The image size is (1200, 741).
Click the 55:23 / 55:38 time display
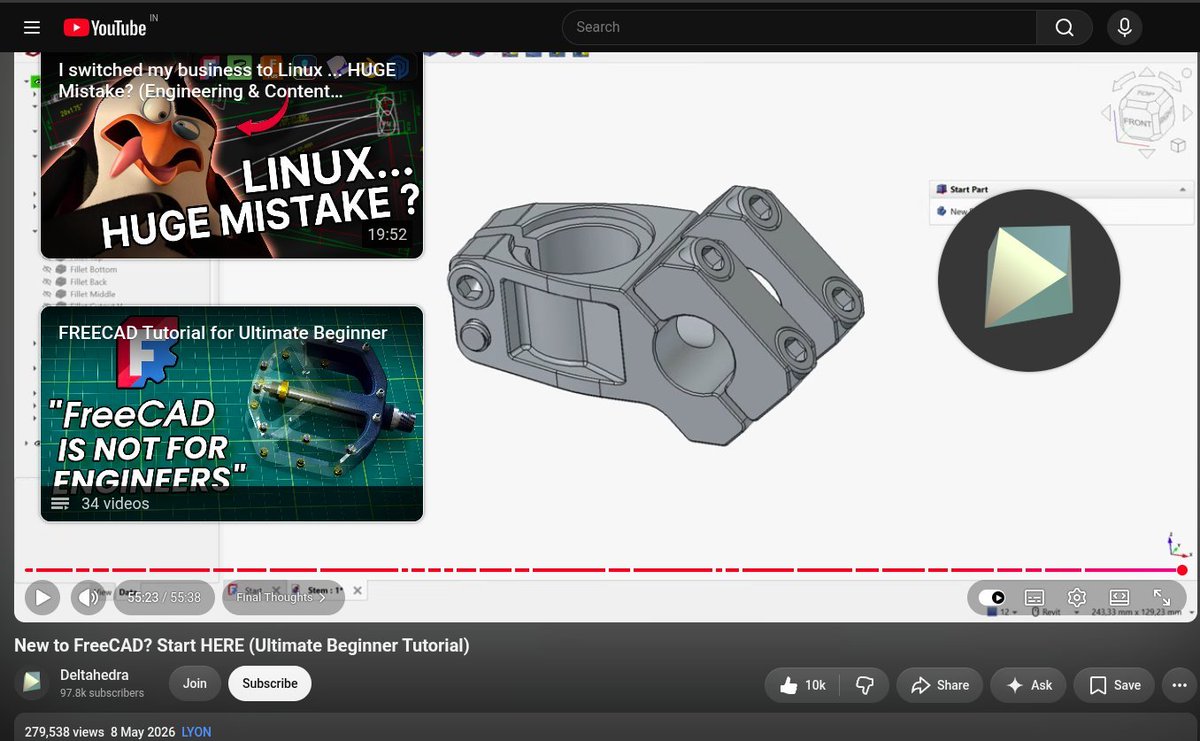[x=164, y=598]
